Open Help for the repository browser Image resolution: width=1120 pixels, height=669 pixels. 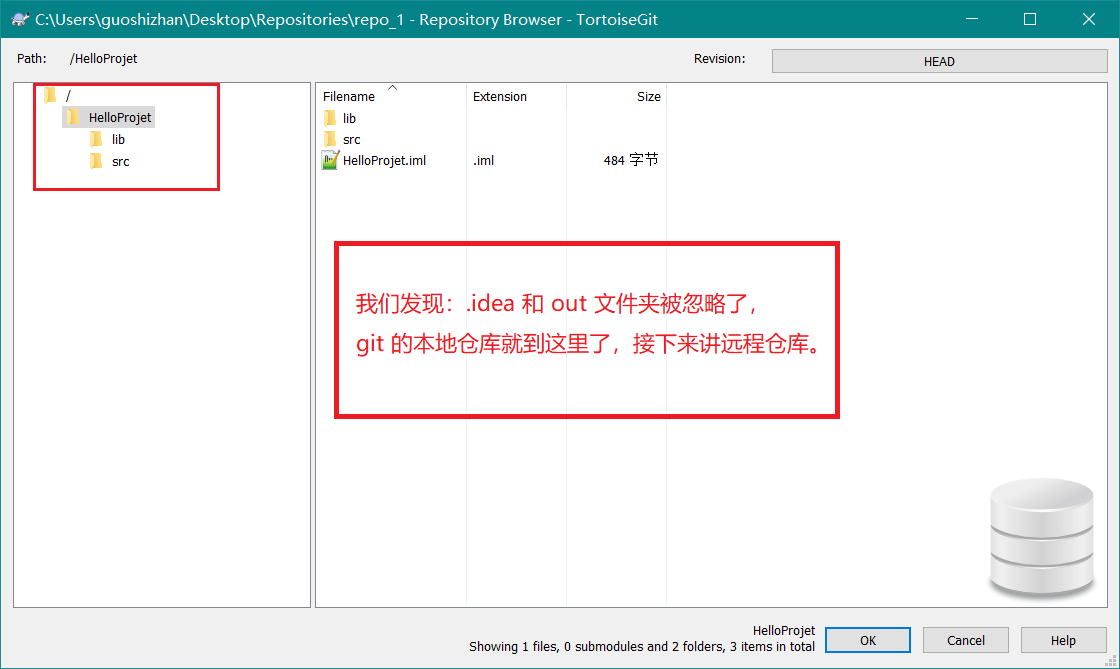point(1063,640)
